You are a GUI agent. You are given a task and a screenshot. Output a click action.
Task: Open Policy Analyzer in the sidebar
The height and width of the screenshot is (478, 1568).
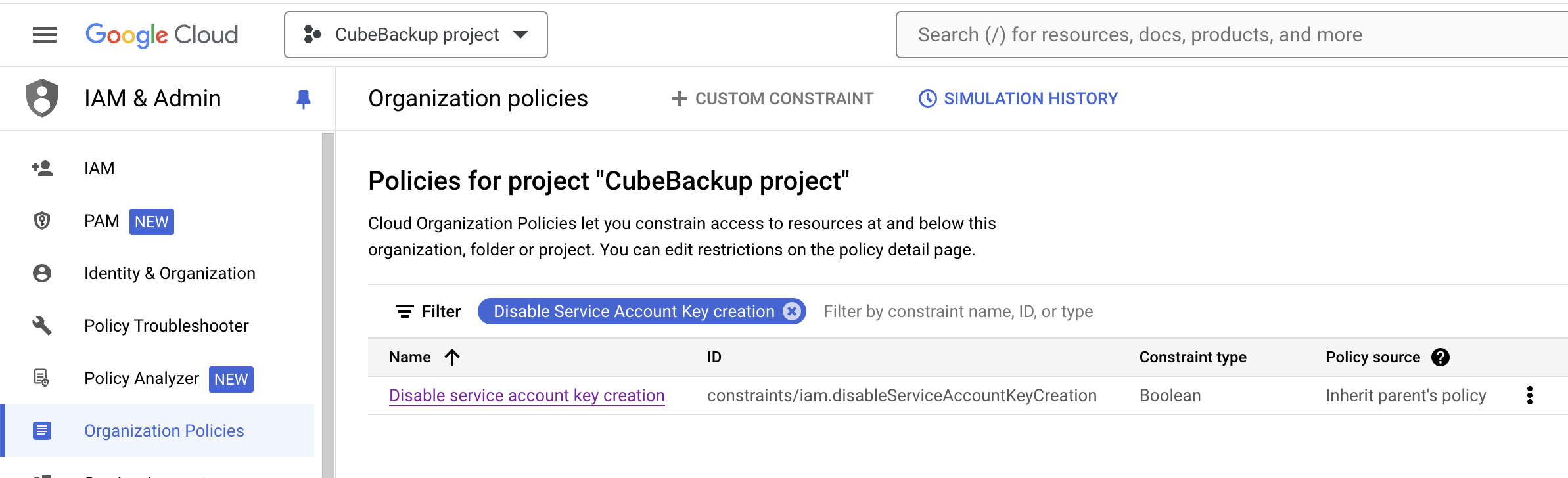point(141,378)
